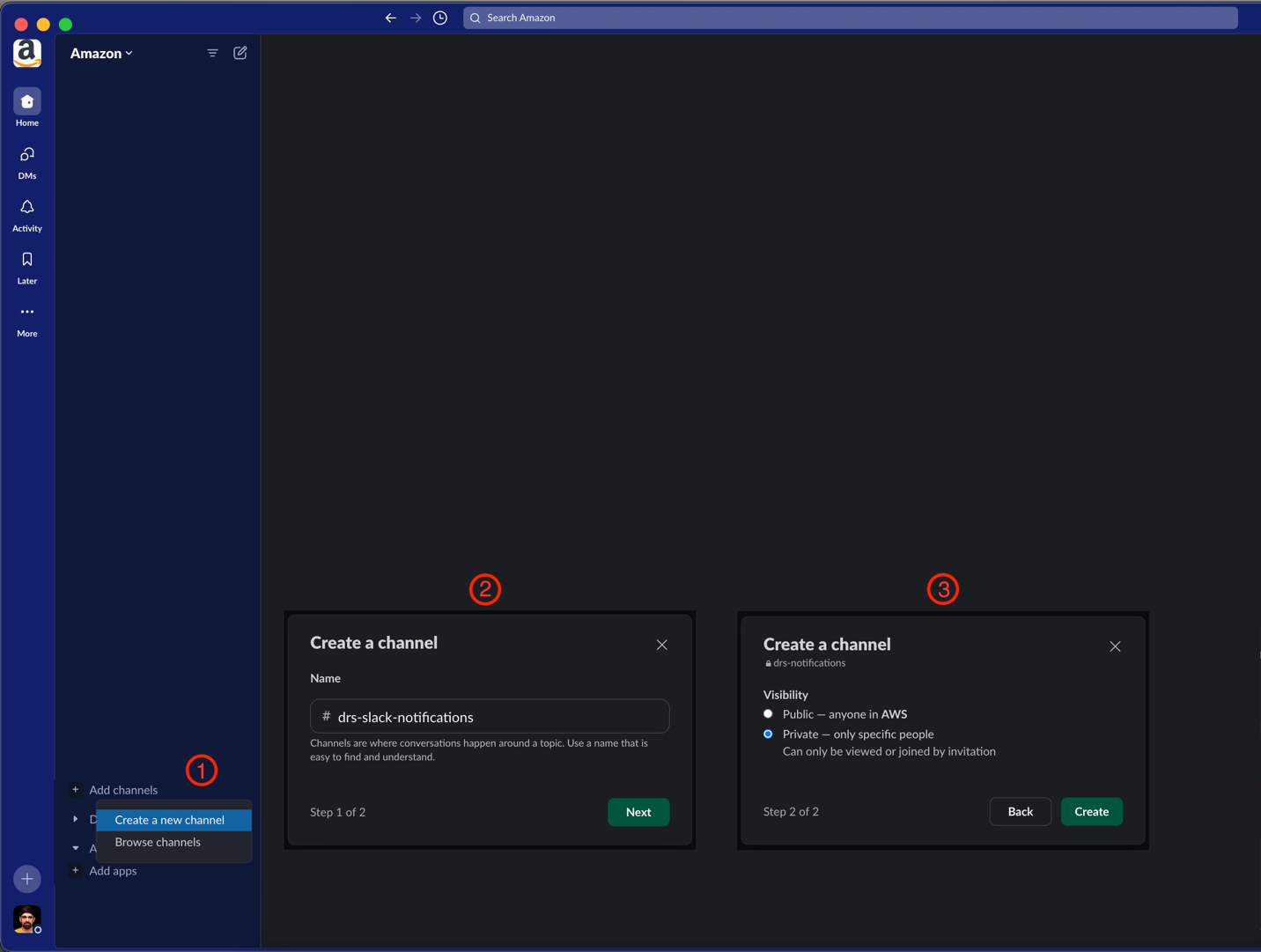This screenshot has height=952, width=1261.
Task: Expand the collapsed section below Add channels
Action: tap(76, 819)
